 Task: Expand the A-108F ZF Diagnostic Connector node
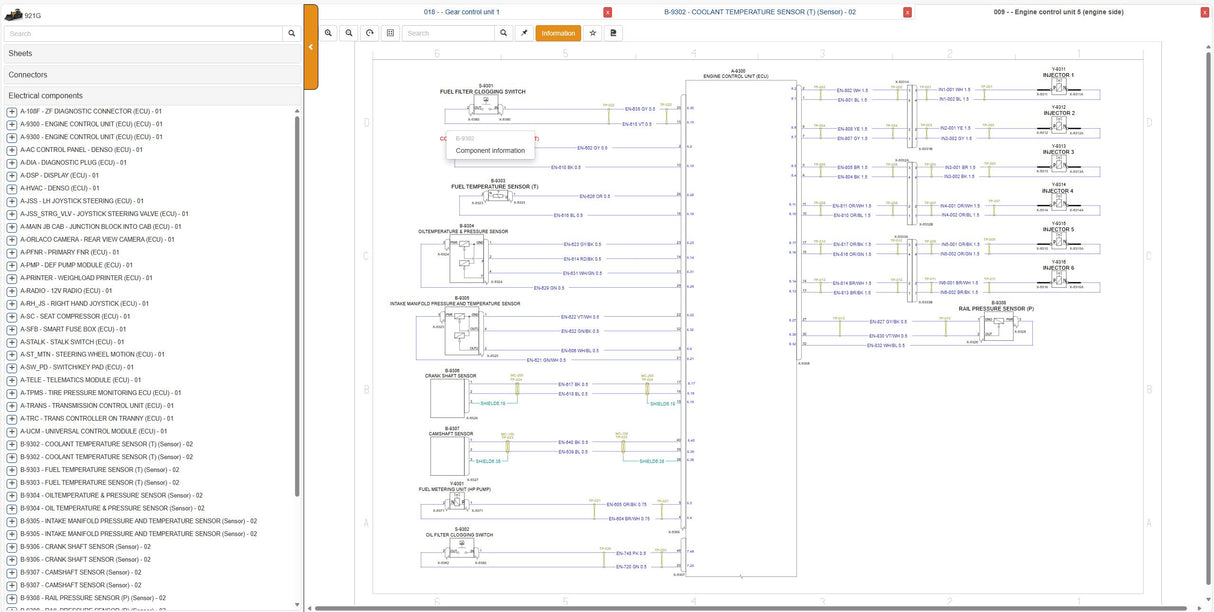pyautogui.click(x=12, y=111)
